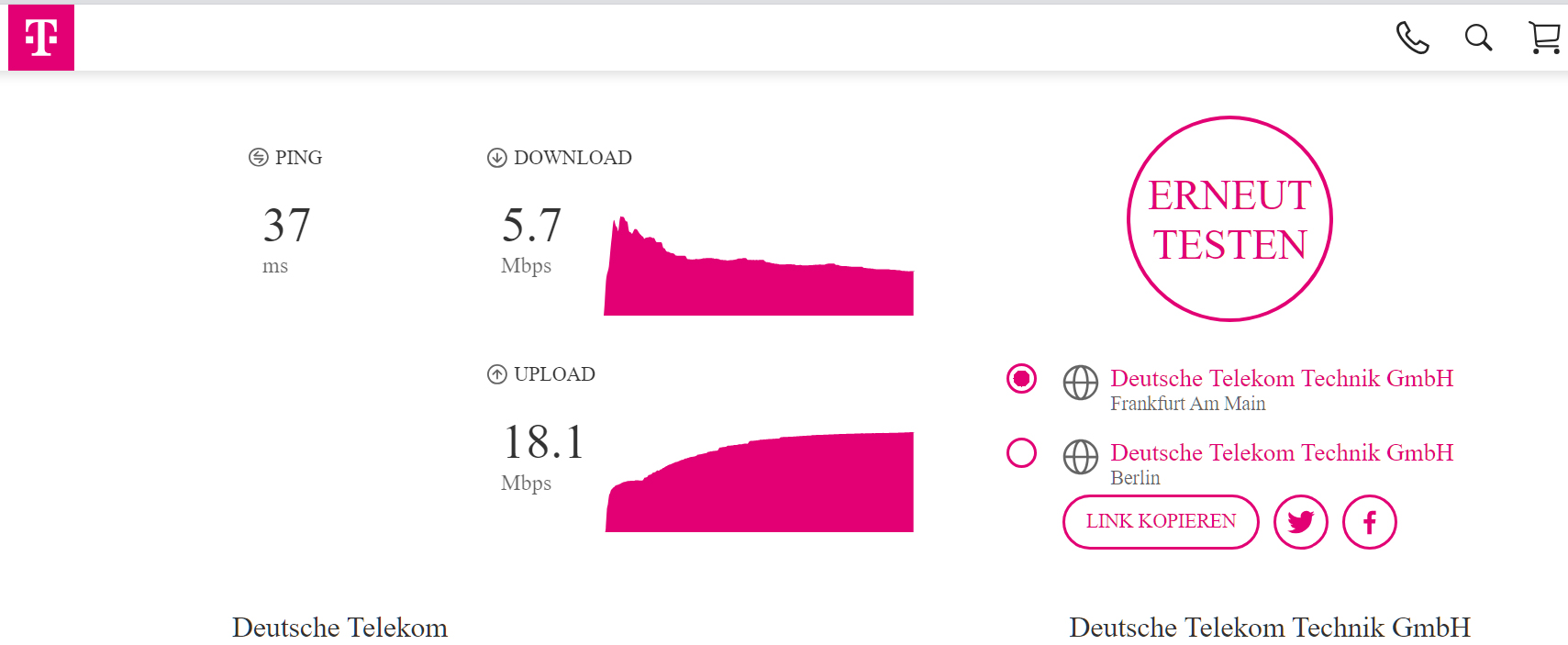Viewport: 1568px width, 645px height.
Task: Open search via magnifier icon
Action: 1478,38
